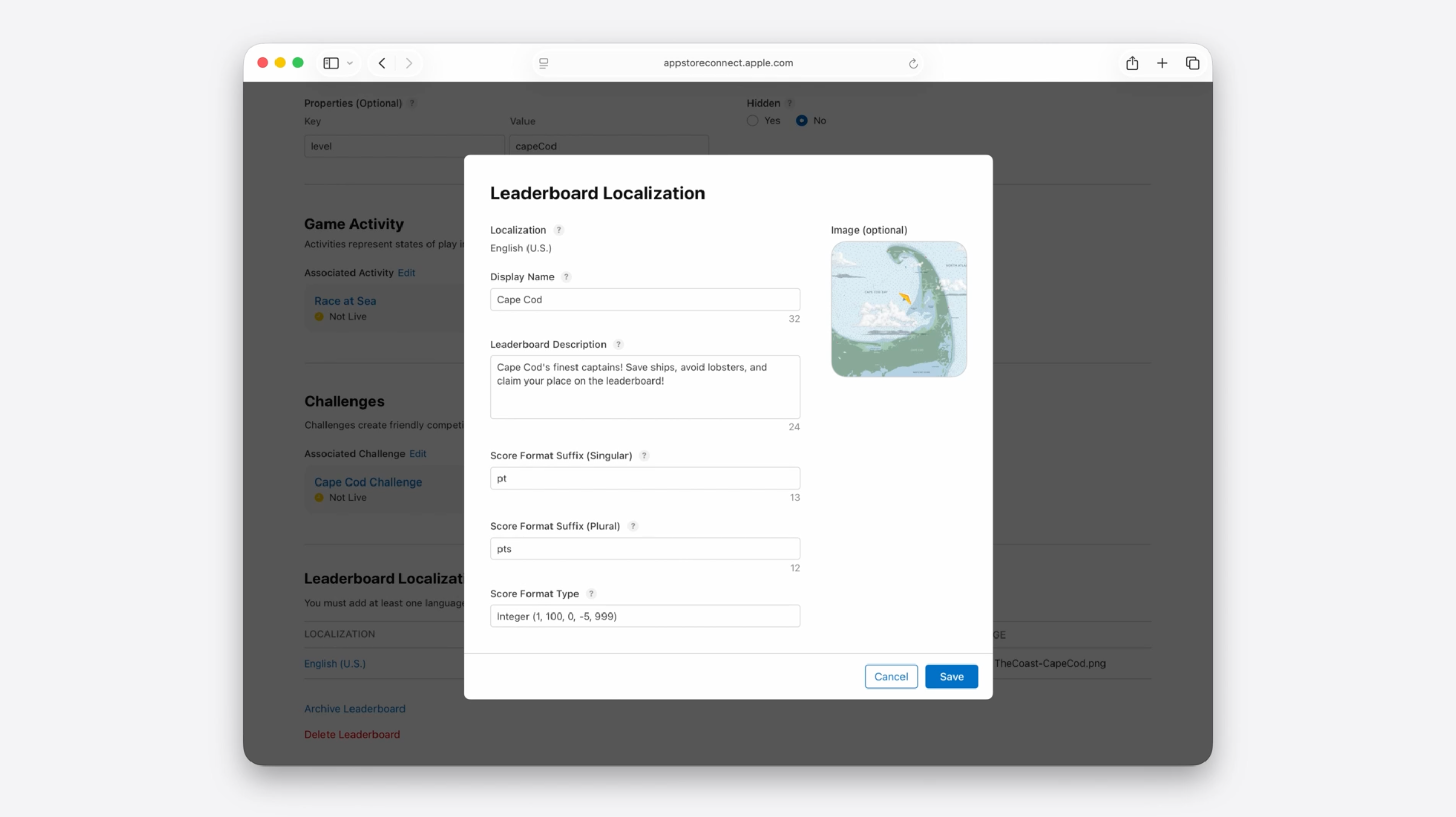The height and width of the screenshot is (817, 1456).
Task: Click the Cape Cod map image thumbnail
Action: 898,309
